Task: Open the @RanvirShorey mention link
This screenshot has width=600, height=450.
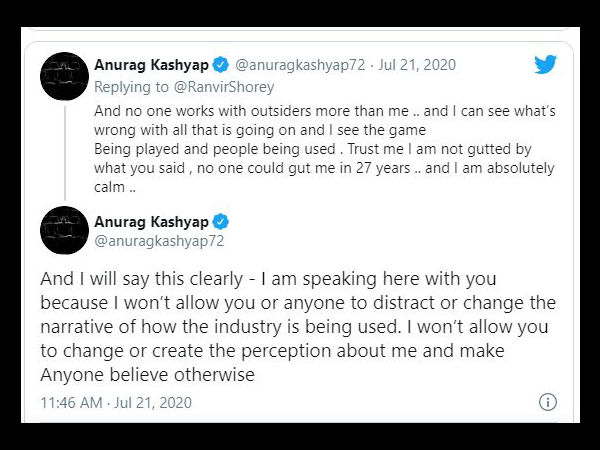Action: click(224, 87)
